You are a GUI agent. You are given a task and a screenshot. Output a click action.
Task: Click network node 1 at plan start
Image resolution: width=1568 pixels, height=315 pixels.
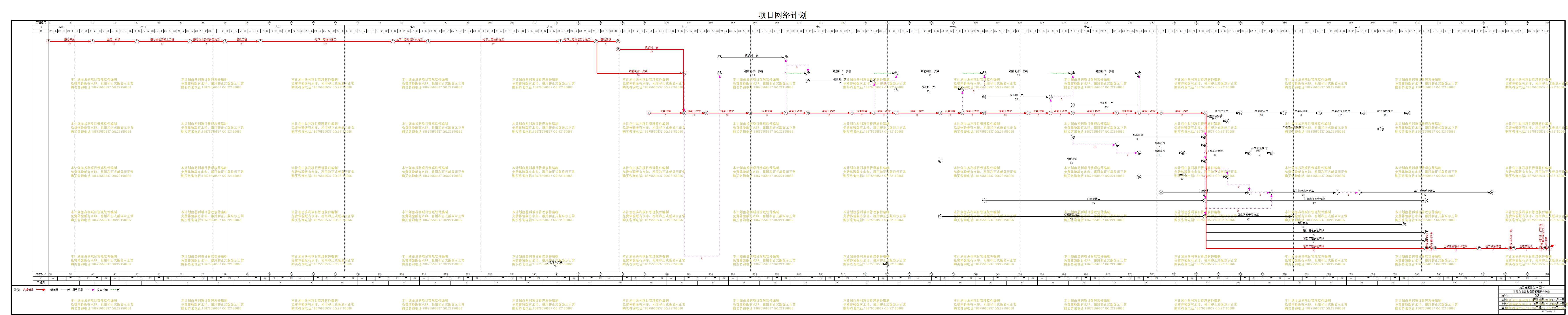point(49,41)
